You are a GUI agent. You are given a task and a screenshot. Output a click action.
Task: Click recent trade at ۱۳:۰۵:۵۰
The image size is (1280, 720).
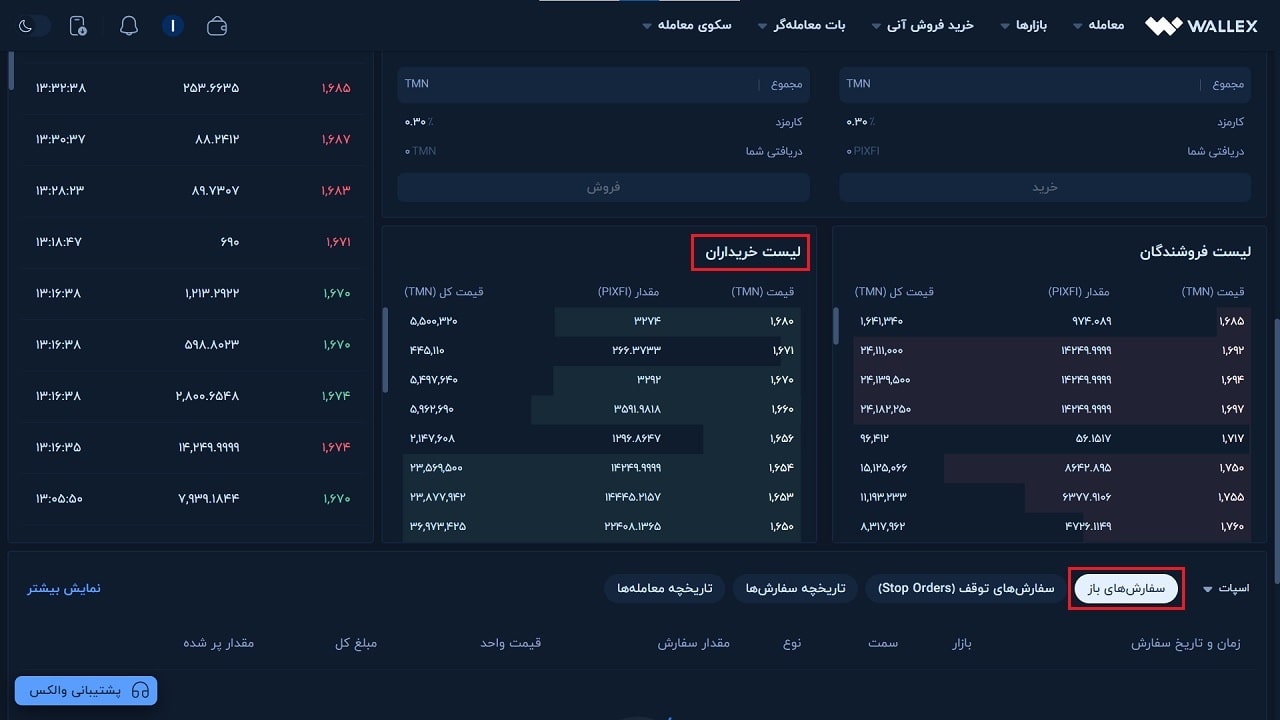point(61,498)
